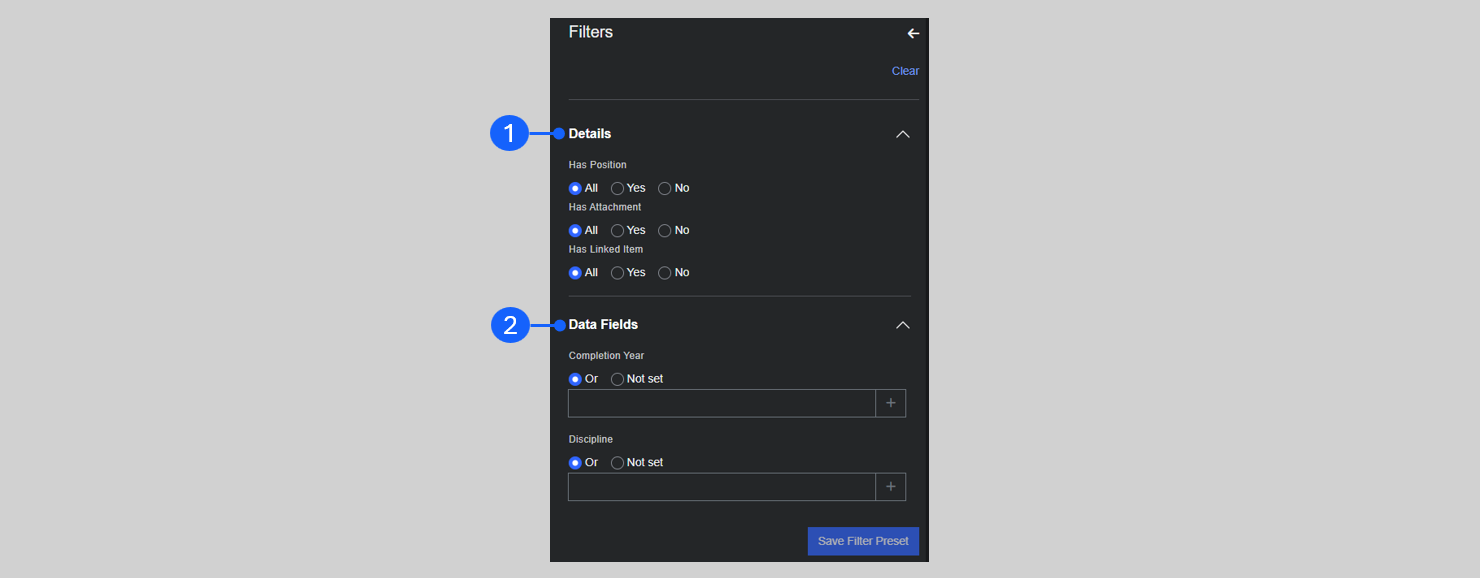This screenshot has height=578, width=1480.
Task: Click the Filters panel title
Action: tap(591, 32)
